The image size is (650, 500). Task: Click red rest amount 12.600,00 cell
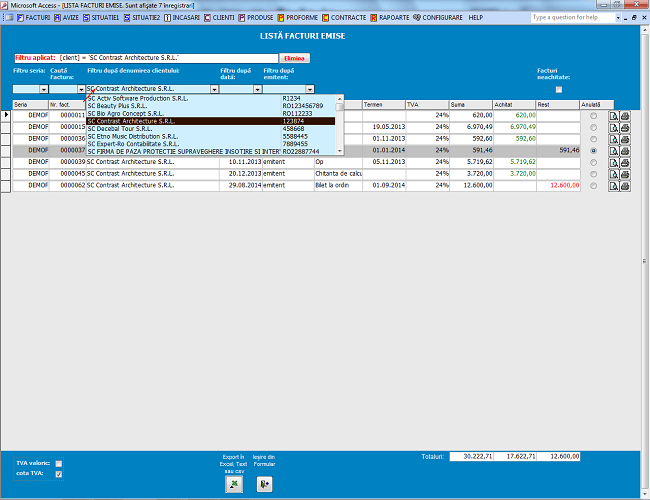pos(558,185)
